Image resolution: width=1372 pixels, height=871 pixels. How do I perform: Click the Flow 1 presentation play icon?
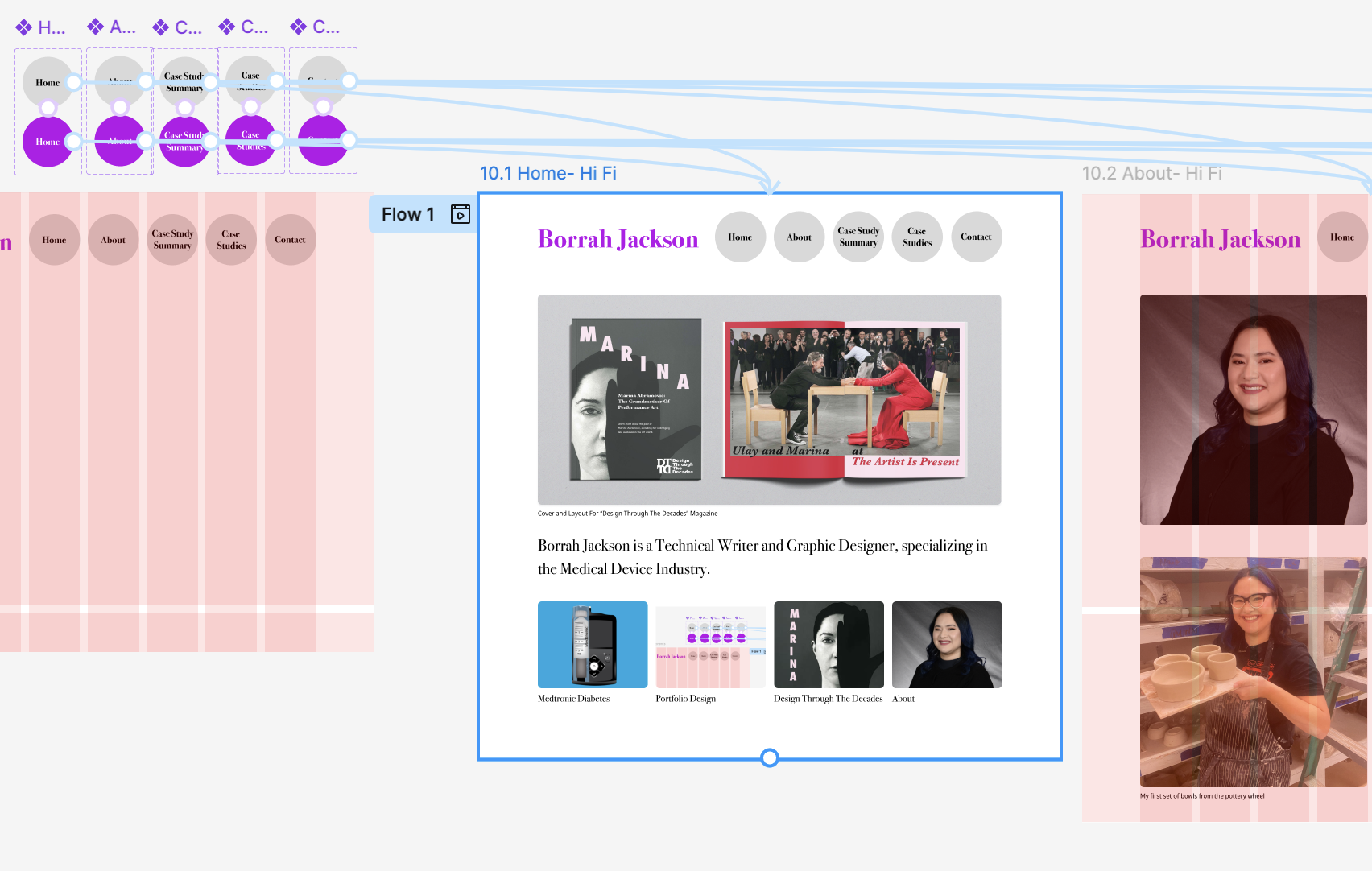coord(460,214)
